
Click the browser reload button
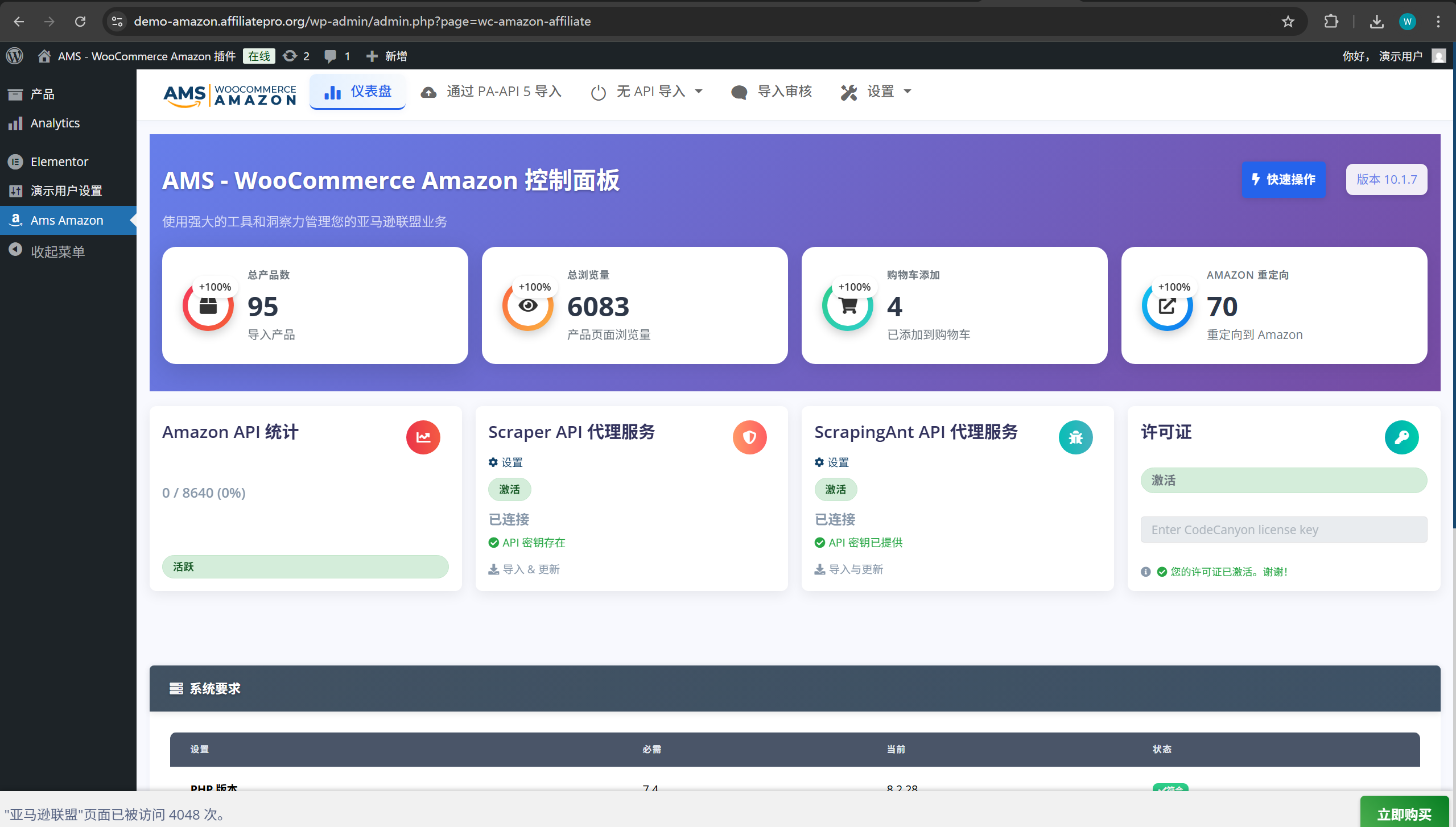pos(80,22)
